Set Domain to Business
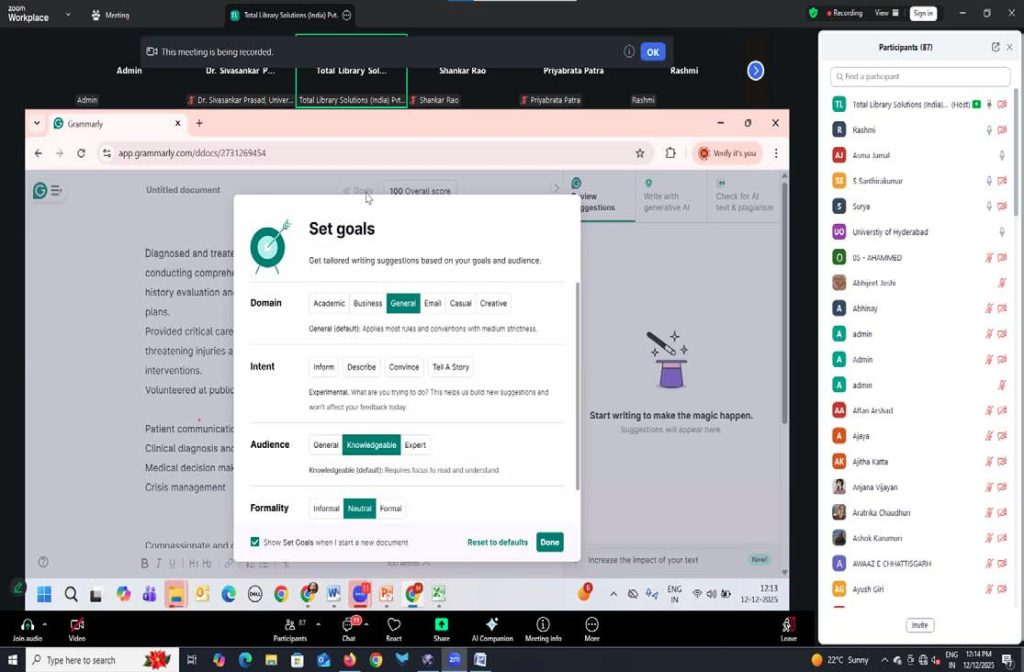The height and width of the screenshot is (672, 1024). coord(367,303)
